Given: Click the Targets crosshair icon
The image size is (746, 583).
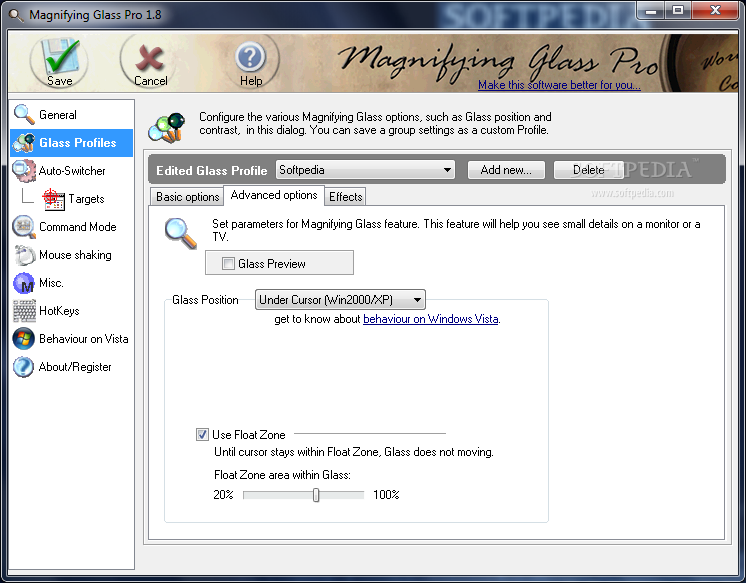Looking at the screenshot, I should point(53,199).
